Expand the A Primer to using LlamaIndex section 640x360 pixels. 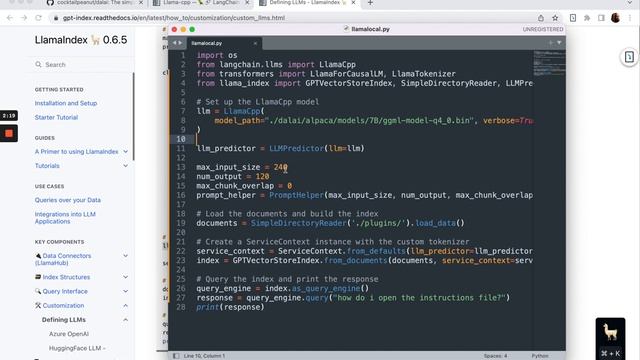[126, 151]
